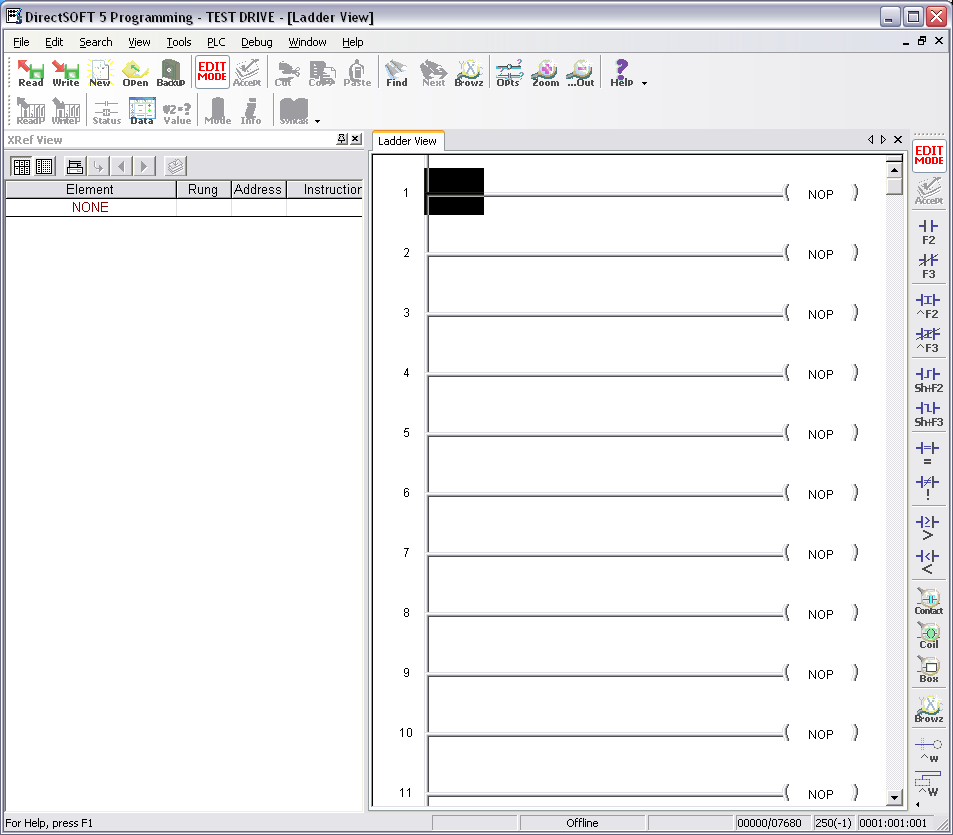Expand the toolbar options arrow after Help
This screenshot has height=835, width=953.
[644, 83]
